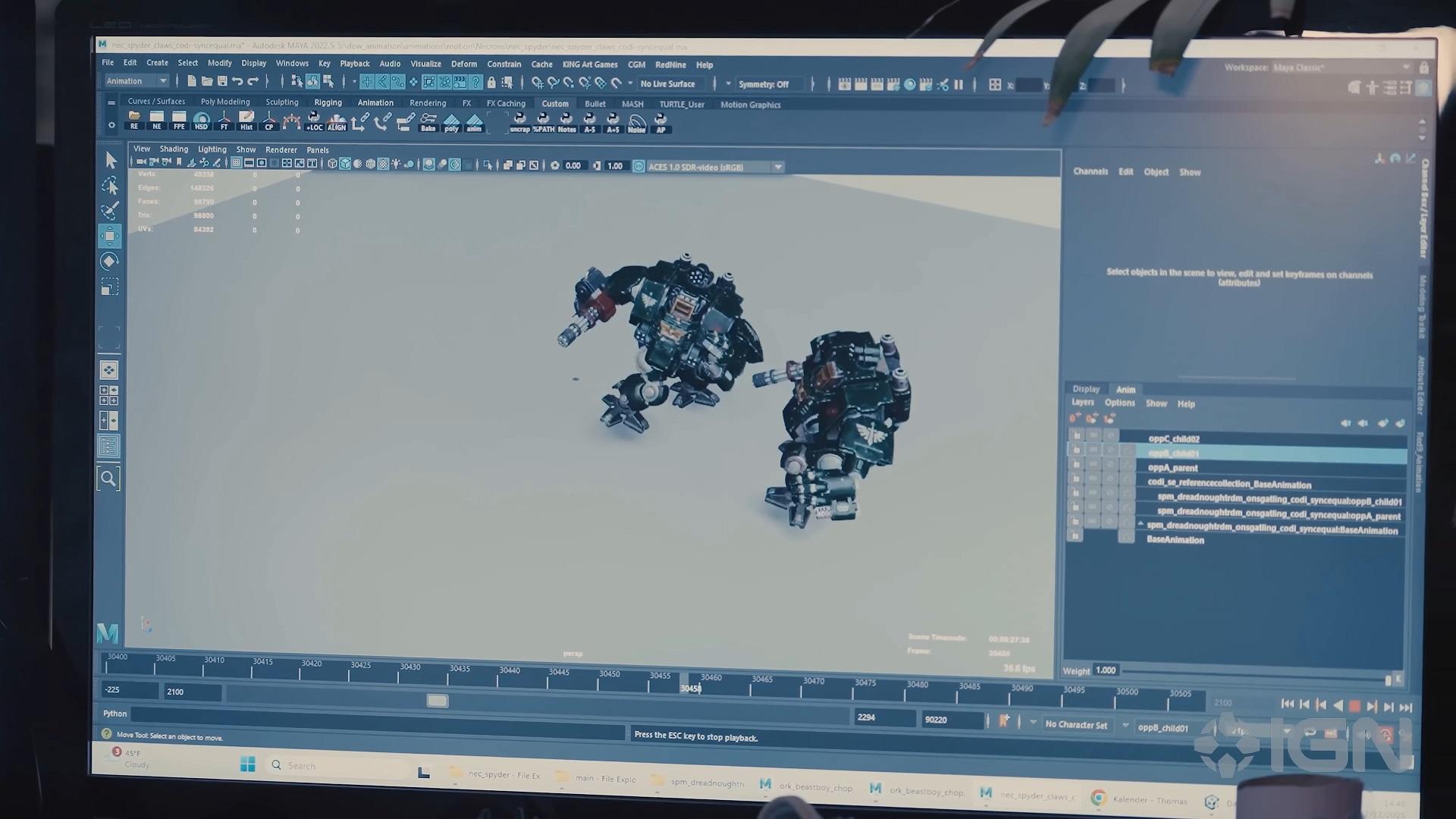Click the +LOC shelf script icon
The height and width of the screenshot is (819, 1456).
314,121
